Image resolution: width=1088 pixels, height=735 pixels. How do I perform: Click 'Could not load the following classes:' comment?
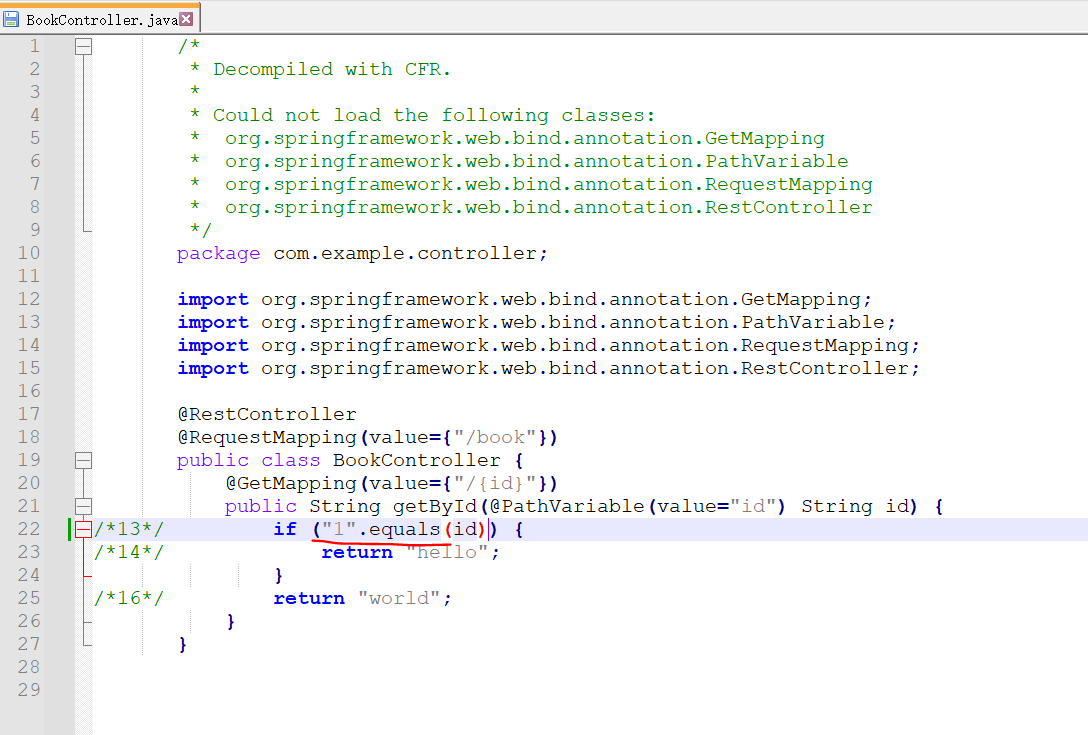434,115
